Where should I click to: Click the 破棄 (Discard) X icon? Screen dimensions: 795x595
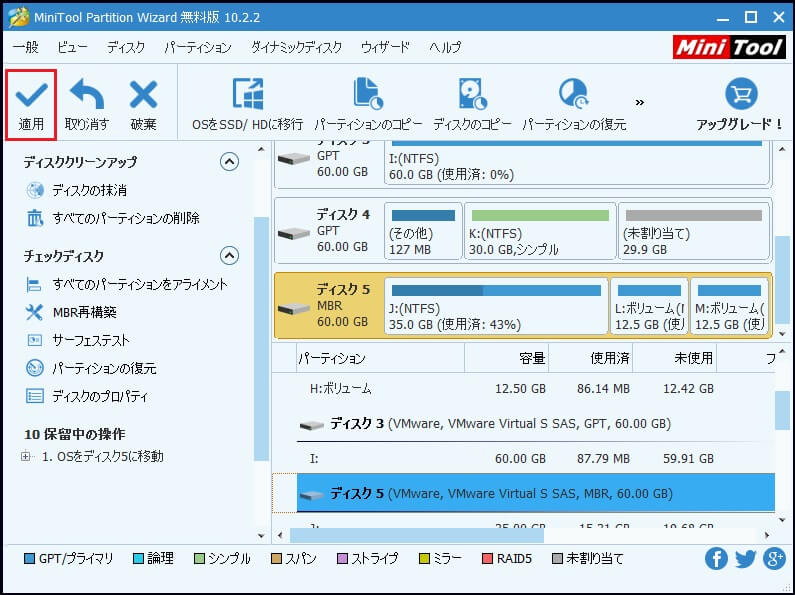143,94
